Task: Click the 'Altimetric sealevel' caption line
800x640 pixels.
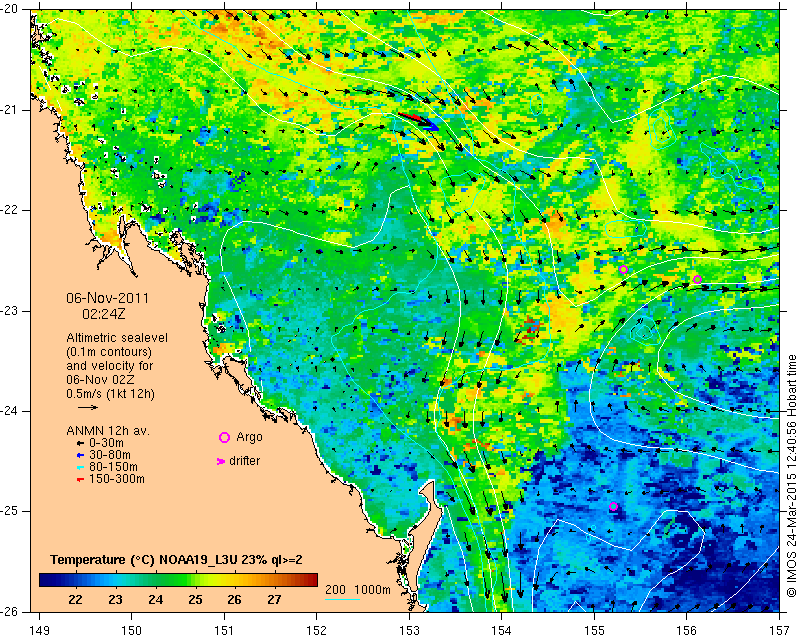Action: [117, 338]
